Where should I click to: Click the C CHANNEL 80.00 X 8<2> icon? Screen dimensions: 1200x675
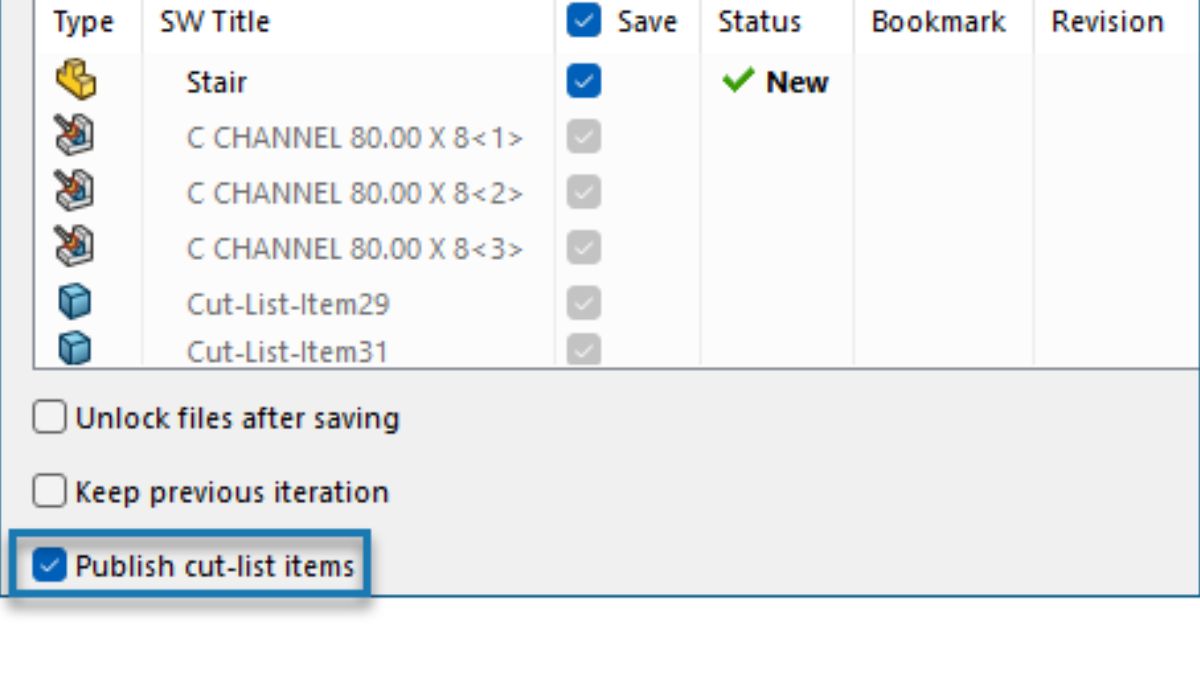point(75,193)
